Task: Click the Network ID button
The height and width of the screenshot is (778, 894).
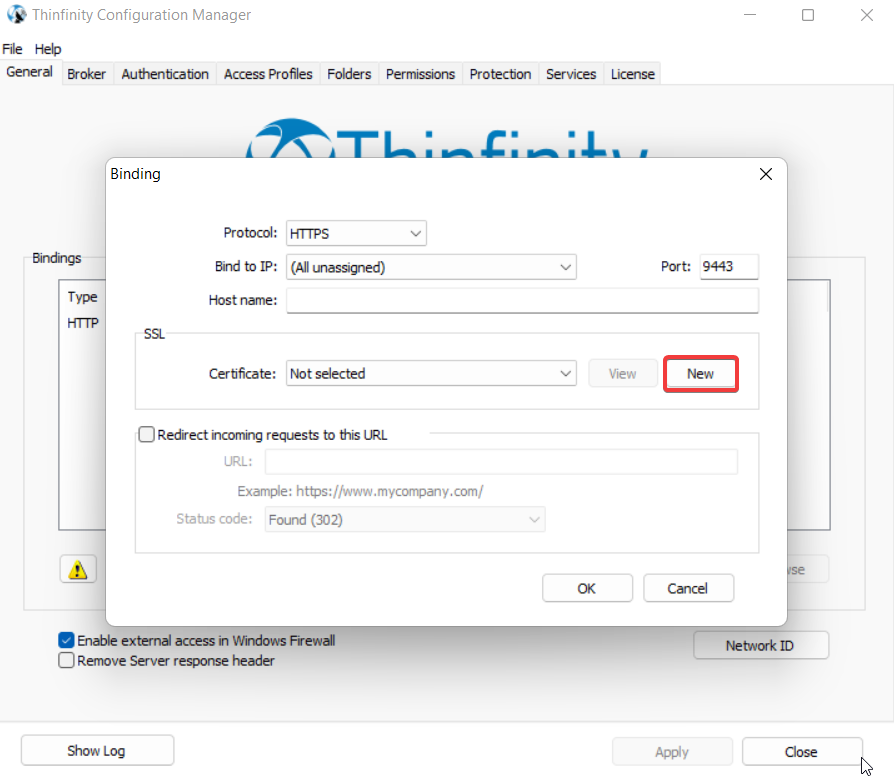Action: tap(761, 645)
